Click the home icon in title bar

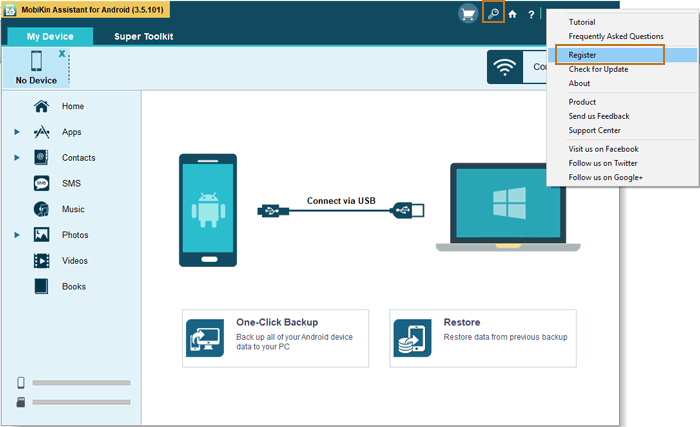[512, 14]
